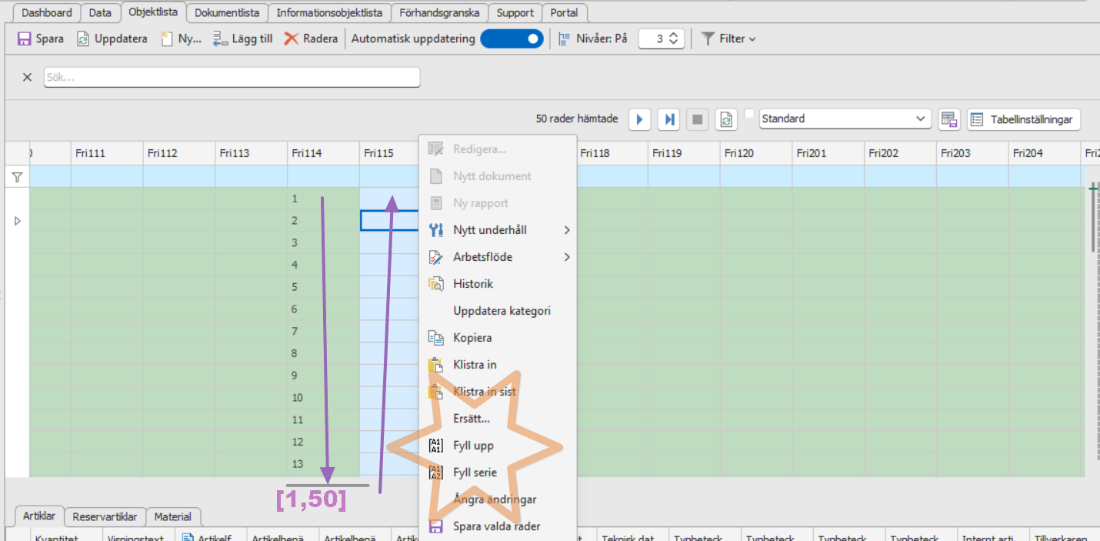Image resolution: width=1100 pixels, height=541 pixels.
Task: Click the Lägg till add icon
Action: tap(220, 39)
